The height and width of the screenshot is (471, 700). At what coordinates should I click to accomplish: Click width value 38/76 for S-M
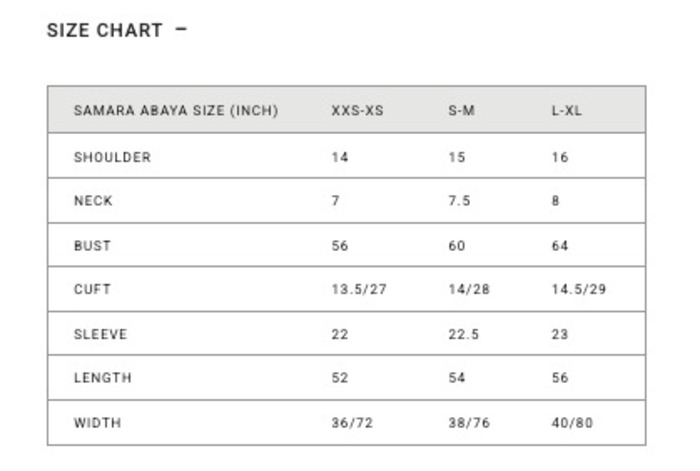pos(466,422)
